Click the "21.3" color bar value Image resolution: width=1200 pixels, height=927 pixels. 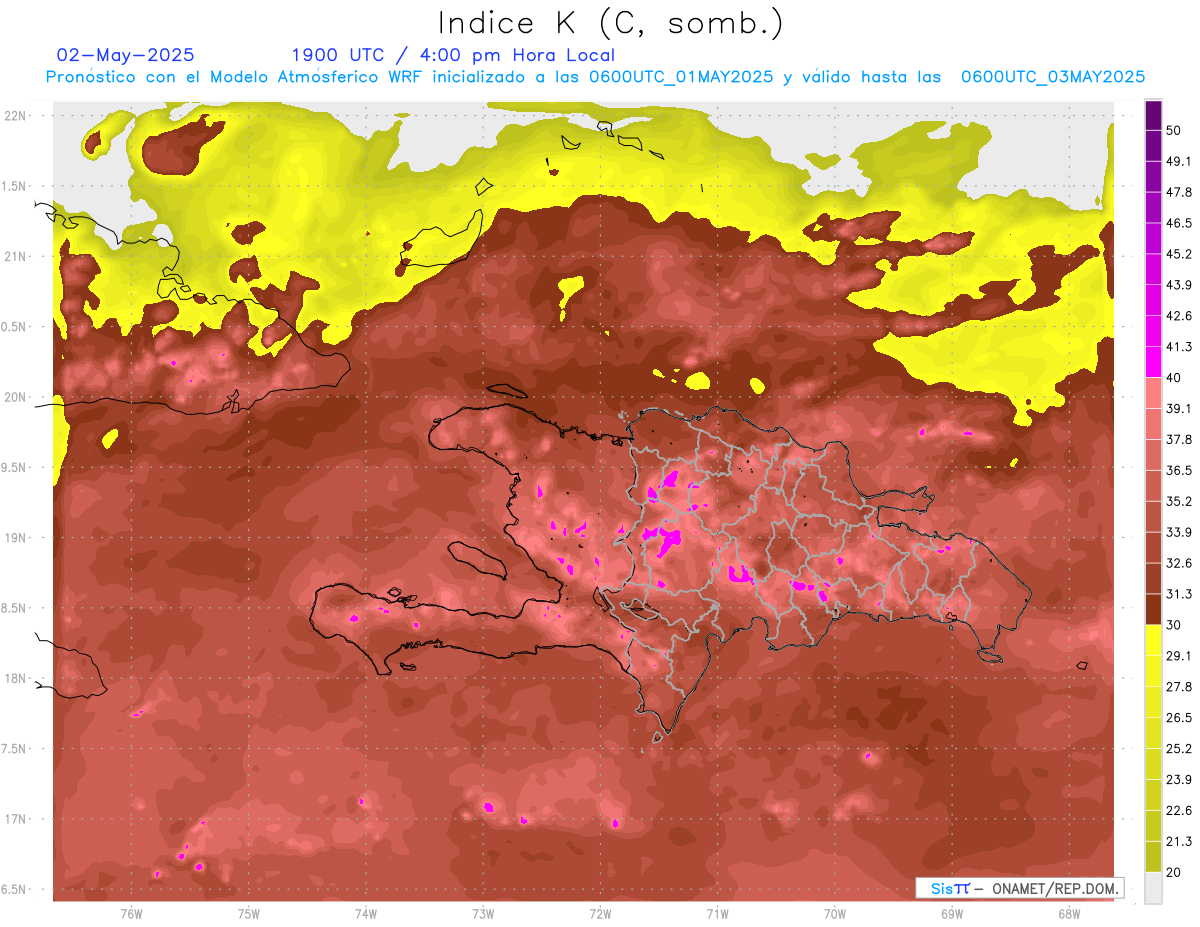(x=1179, y=841)
